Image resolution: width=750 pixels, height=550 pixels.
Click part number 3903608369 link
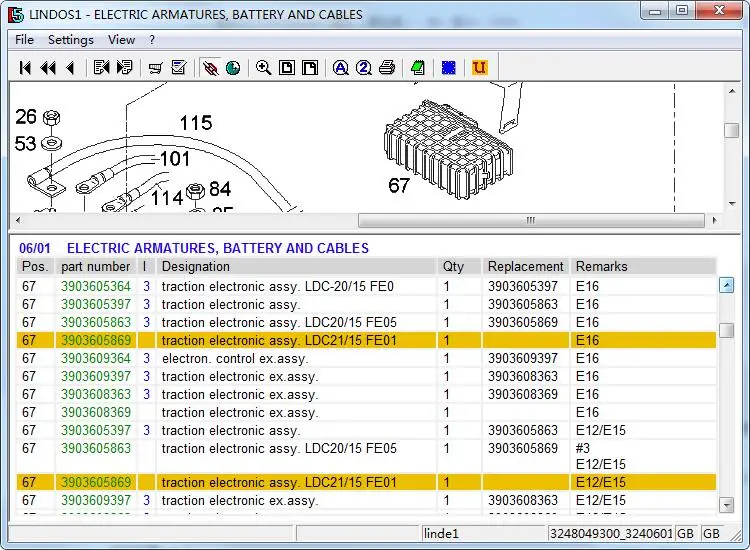(x=96, y=413)
